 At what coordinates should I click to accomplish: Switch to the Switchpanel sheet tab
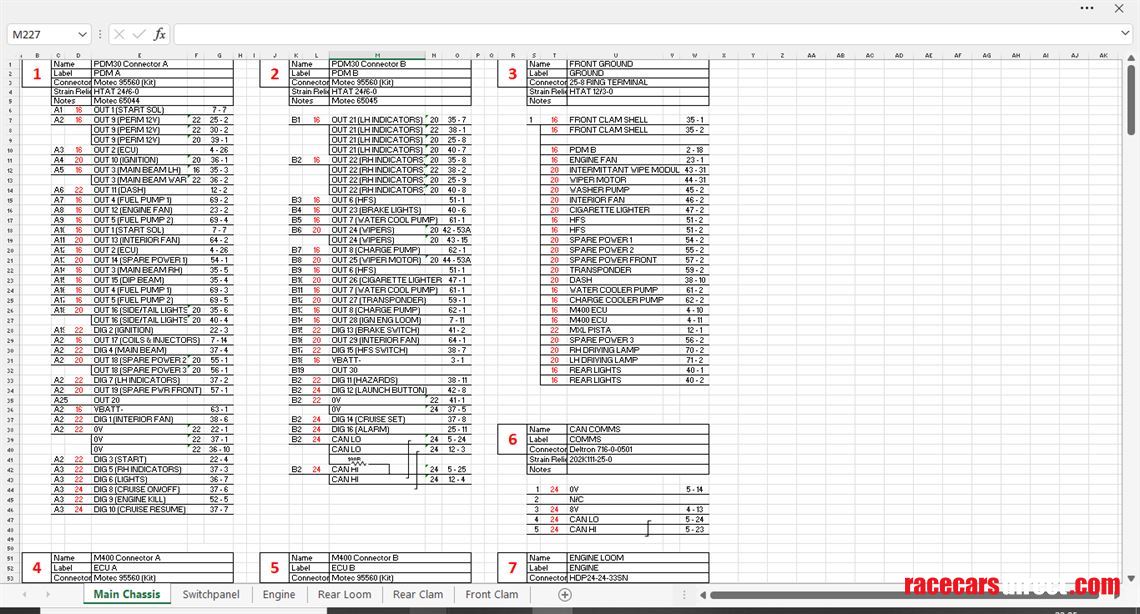click(x=211, y=595)
